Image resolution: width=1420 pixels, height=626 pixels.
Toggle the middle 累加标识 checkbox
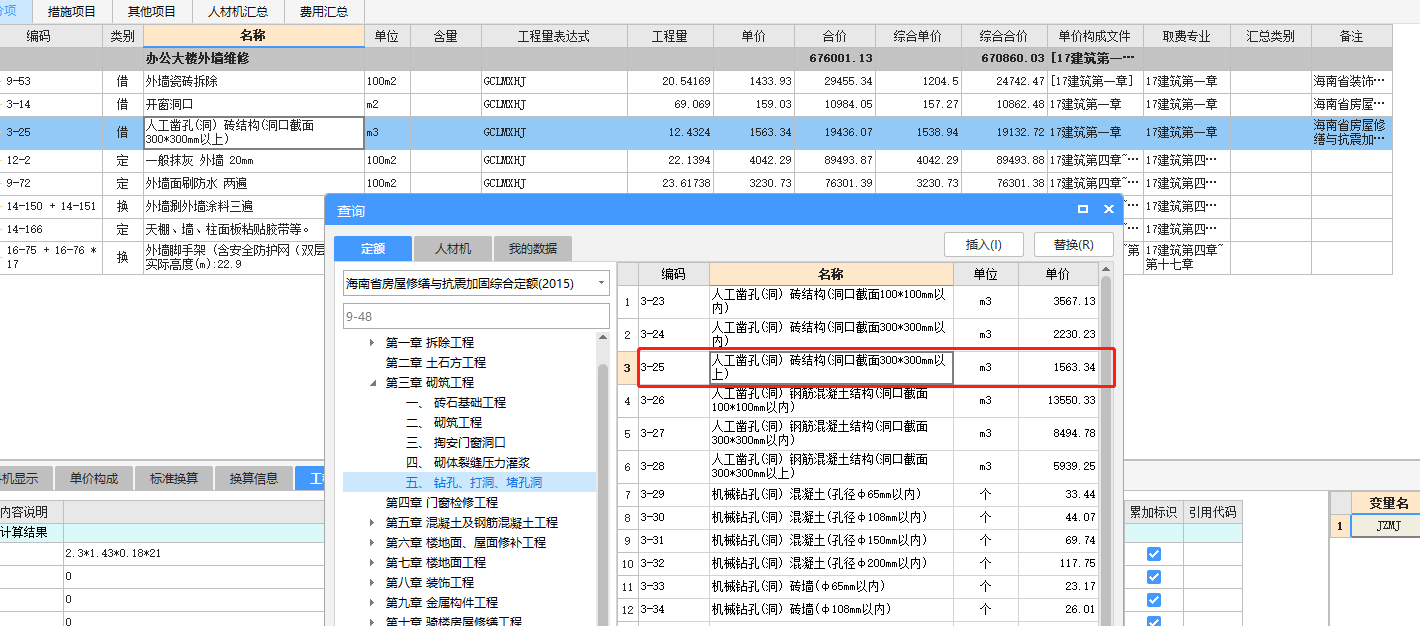pyautogui.click(x=1153, y=577)
